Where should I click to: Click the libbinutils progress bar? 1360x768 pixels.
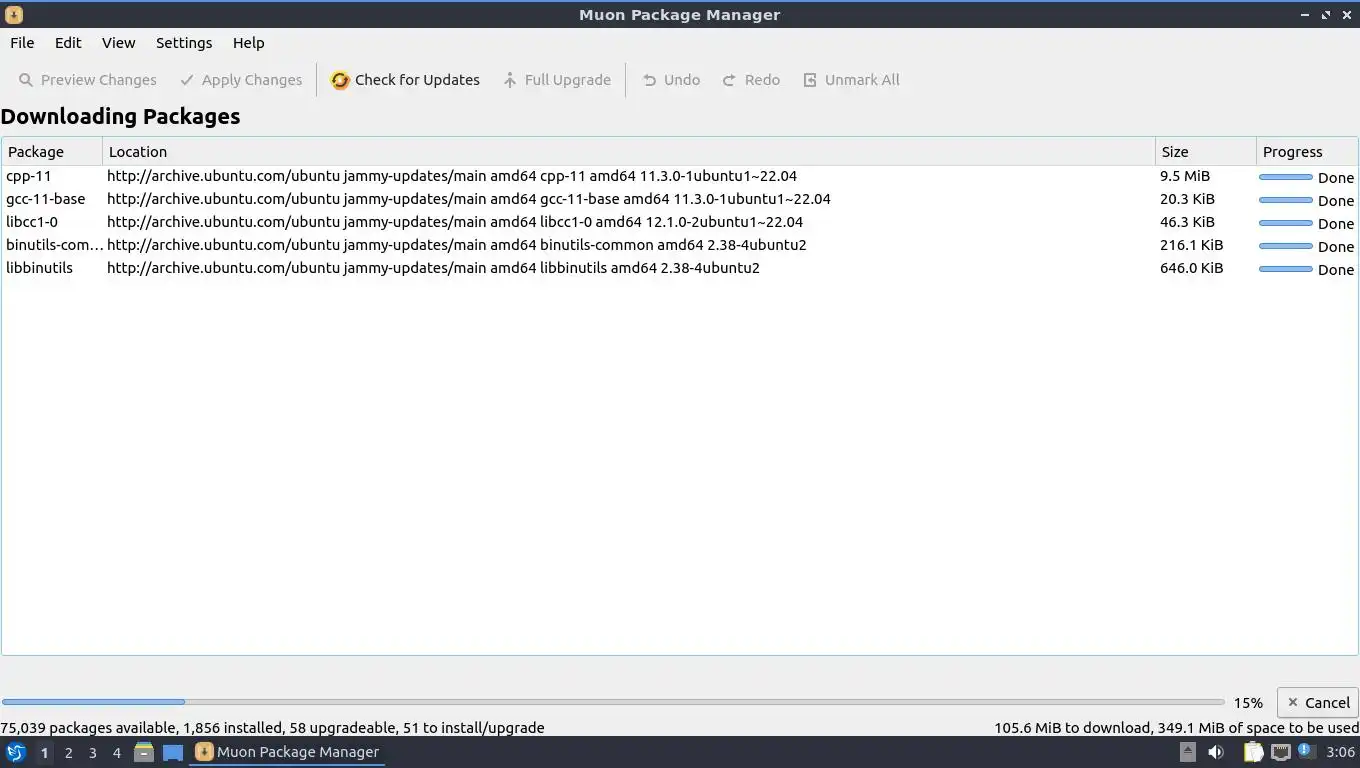[x=1286, y=269]
